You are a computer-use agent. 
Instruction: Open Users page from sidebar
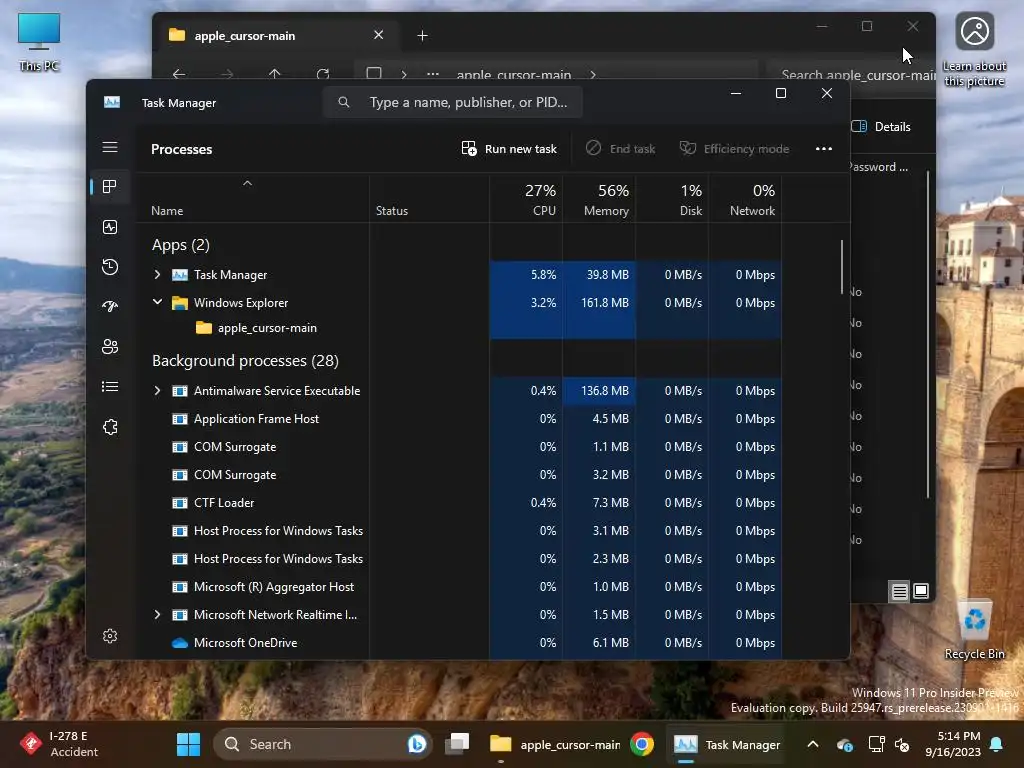pos(110,346)
